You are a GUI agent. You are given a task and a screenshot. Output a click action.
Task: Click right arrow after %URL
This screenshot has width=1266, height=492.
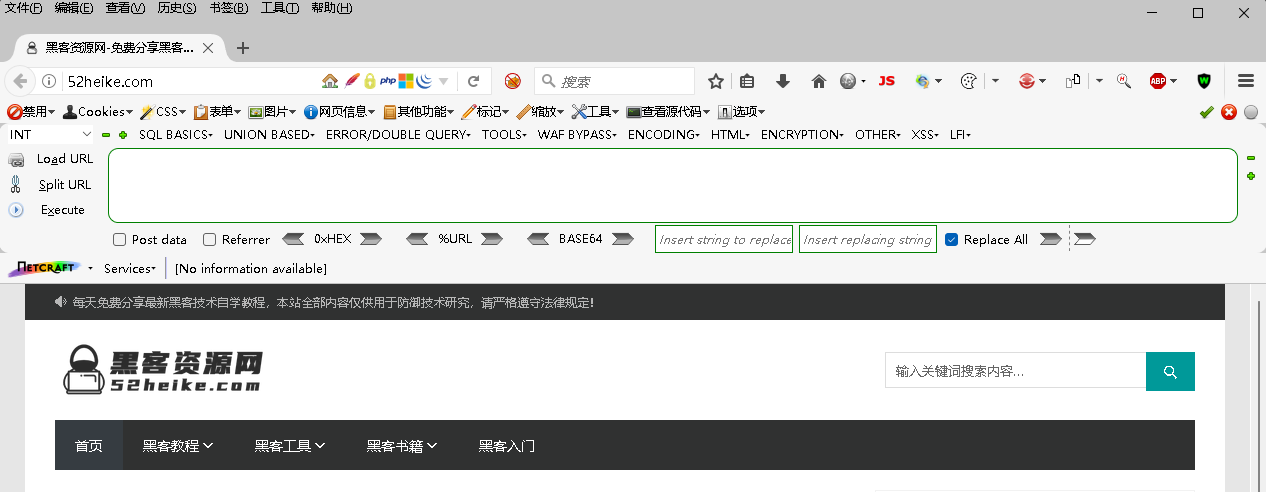pos(491,239)
